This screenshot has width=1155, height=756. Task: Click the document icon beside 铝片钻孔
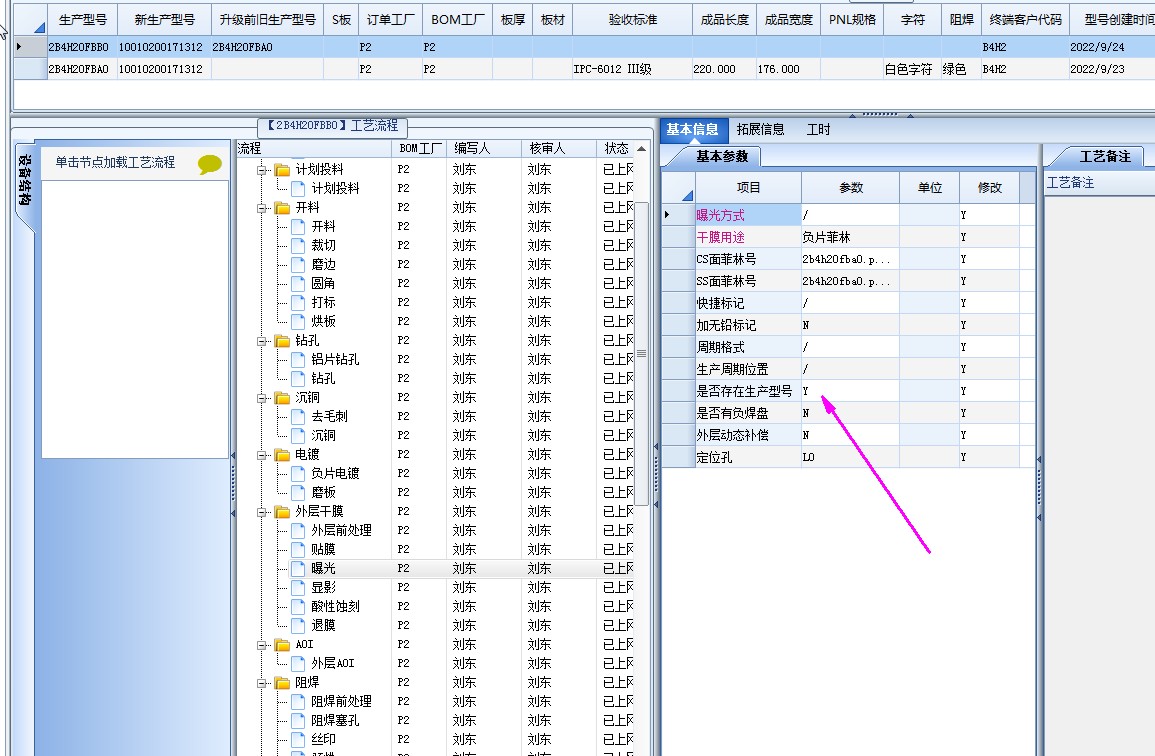[298, 360]
